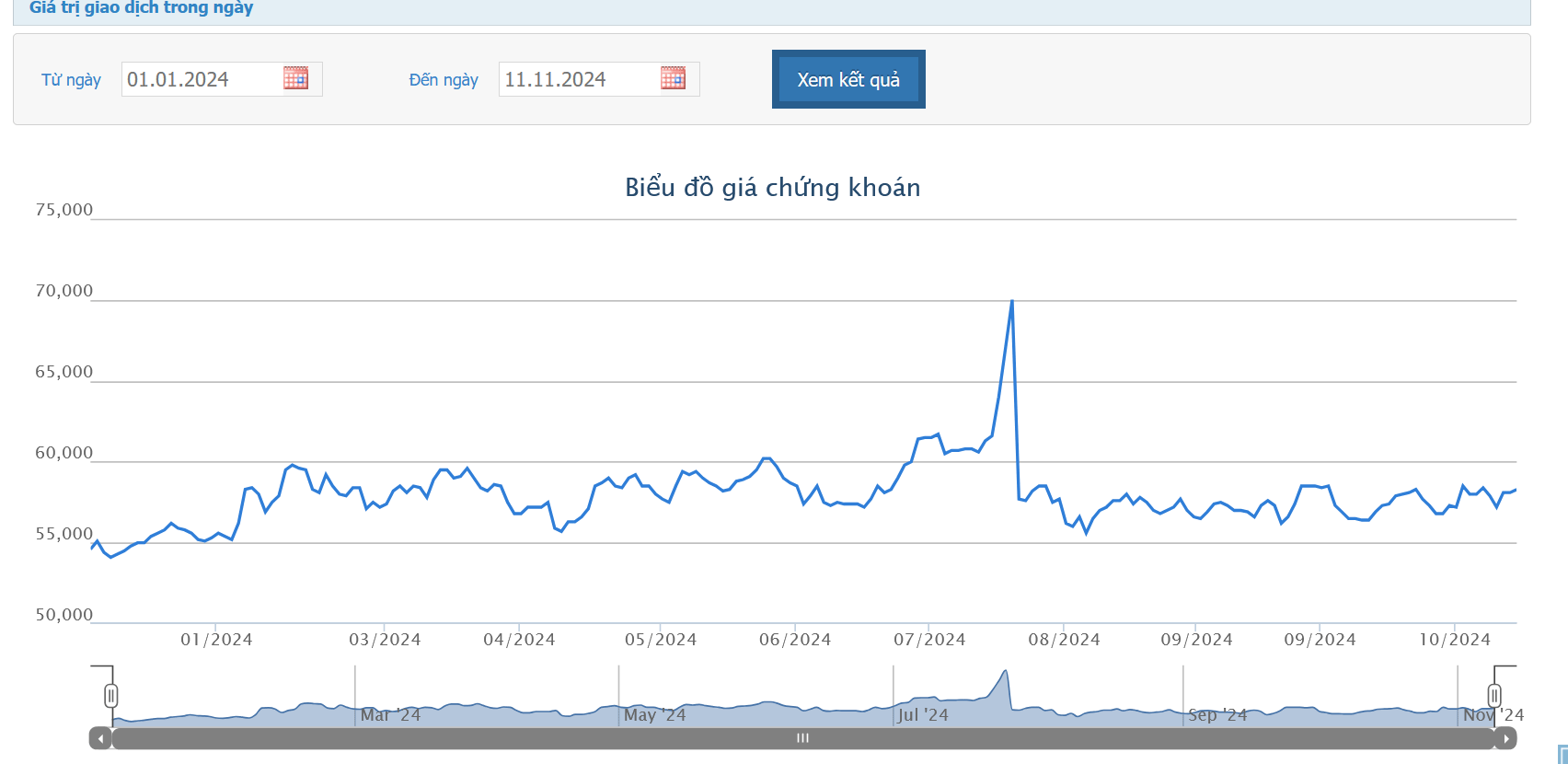
Task: Click the Từ ngày label
Action: (x=71, y=80)
